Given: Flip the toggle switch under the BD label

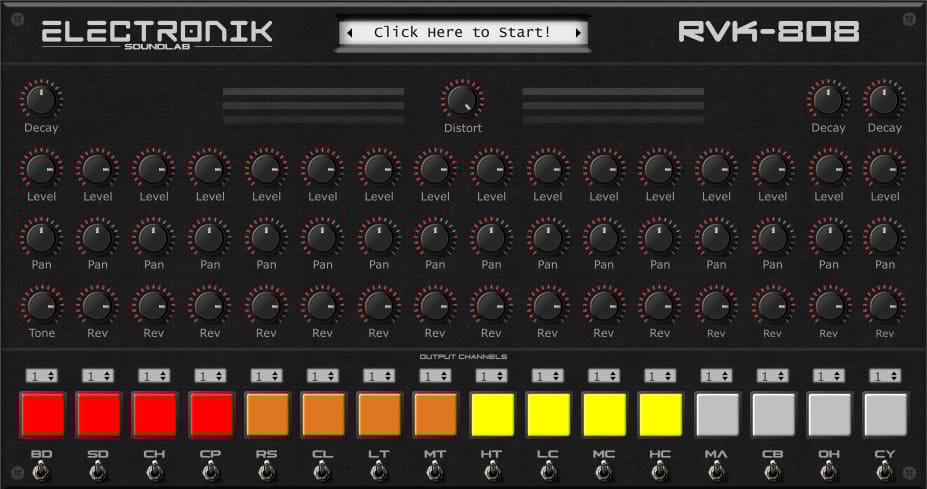Looking at the screenshot, I should (42, 471).
